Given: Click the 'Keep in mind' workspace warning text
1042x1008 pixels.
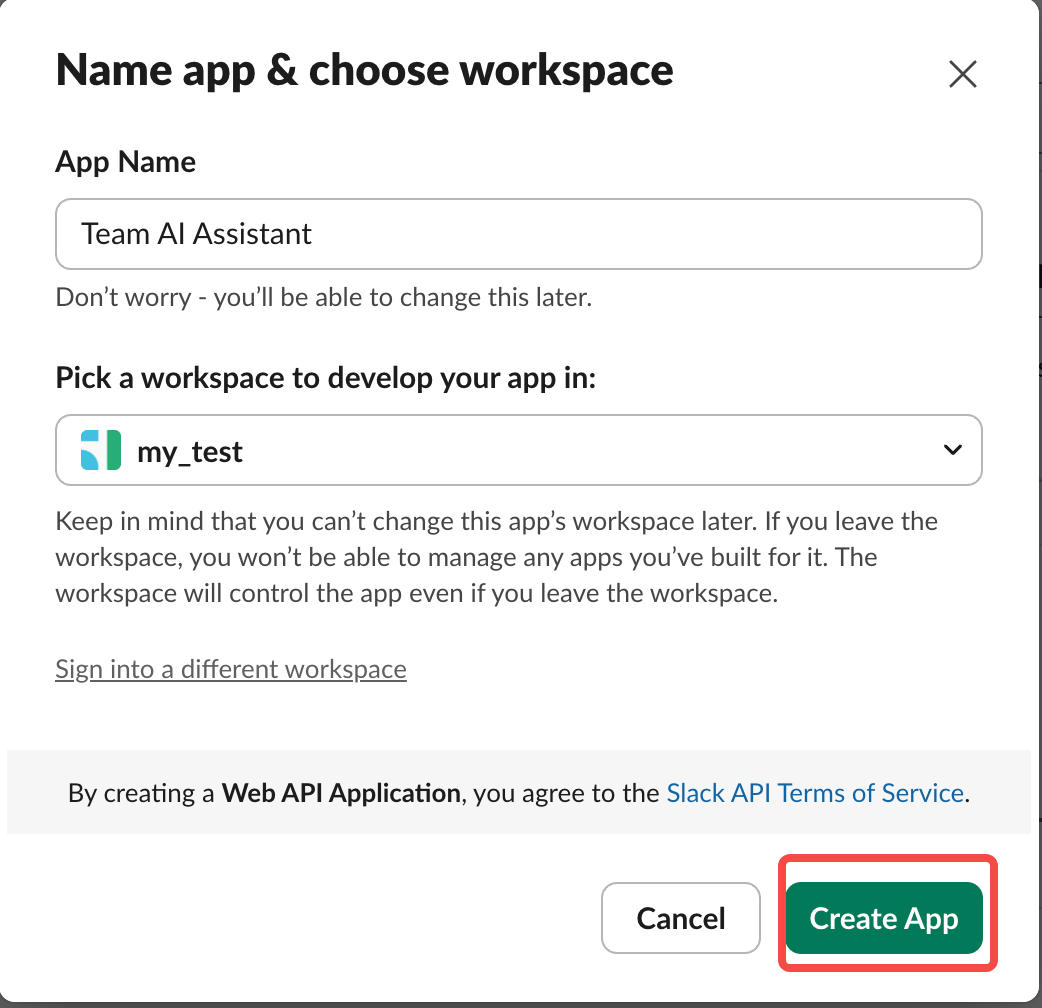Looking at the screenshot, I should [x=496, y=557].
